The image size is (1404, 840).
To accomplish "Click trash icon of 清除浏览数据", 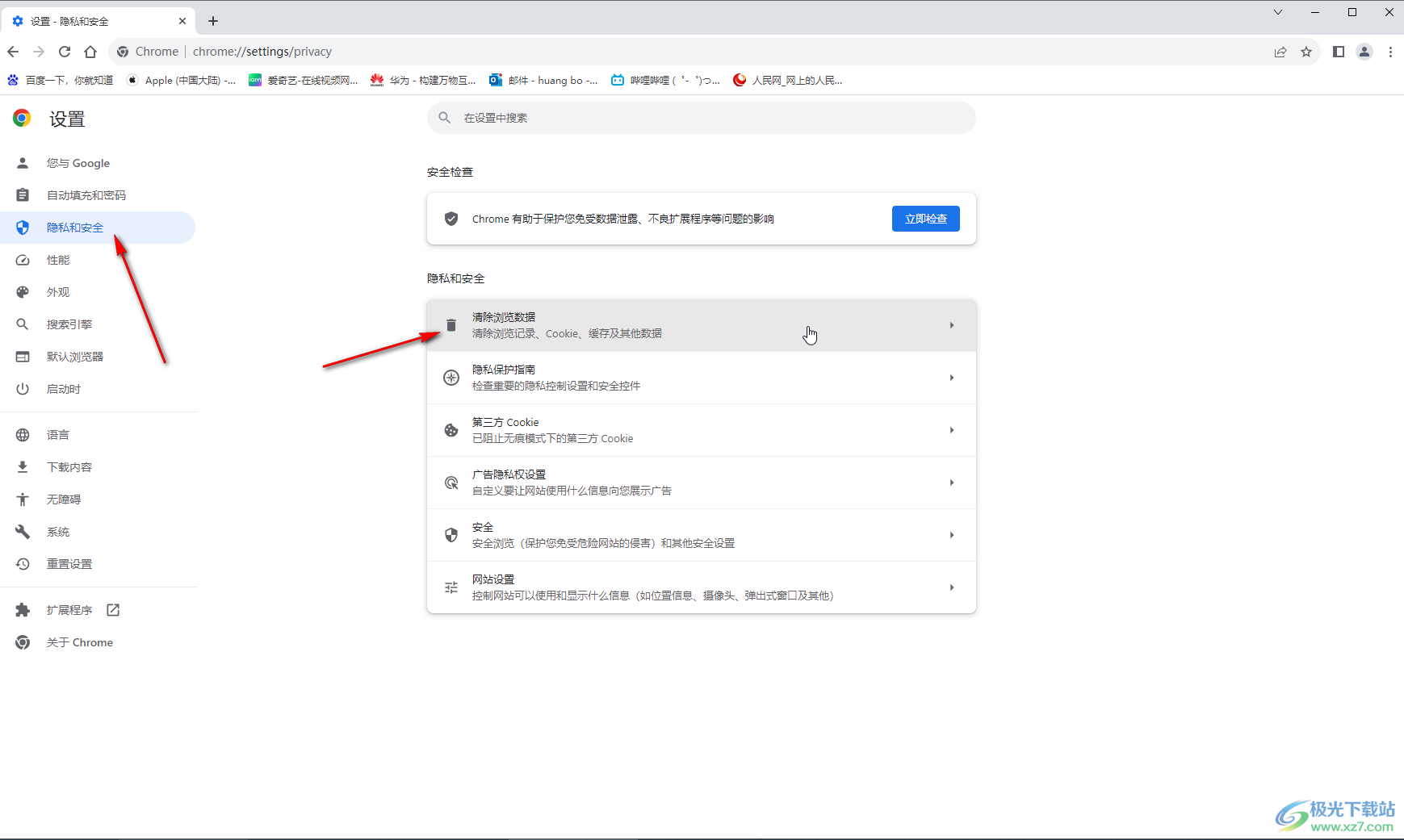I will pyautogui.click(x=451, y=325).
